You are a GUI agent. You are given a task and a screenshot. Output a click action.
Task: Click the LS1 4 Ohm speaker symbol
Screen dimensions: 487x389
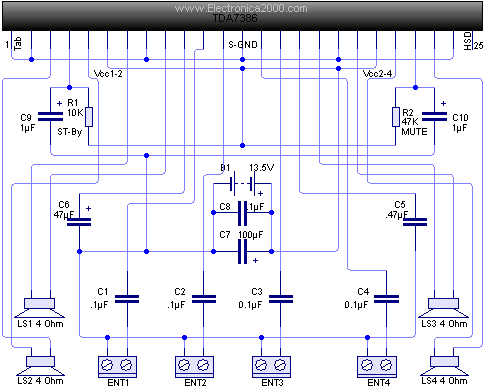(40, 307)
